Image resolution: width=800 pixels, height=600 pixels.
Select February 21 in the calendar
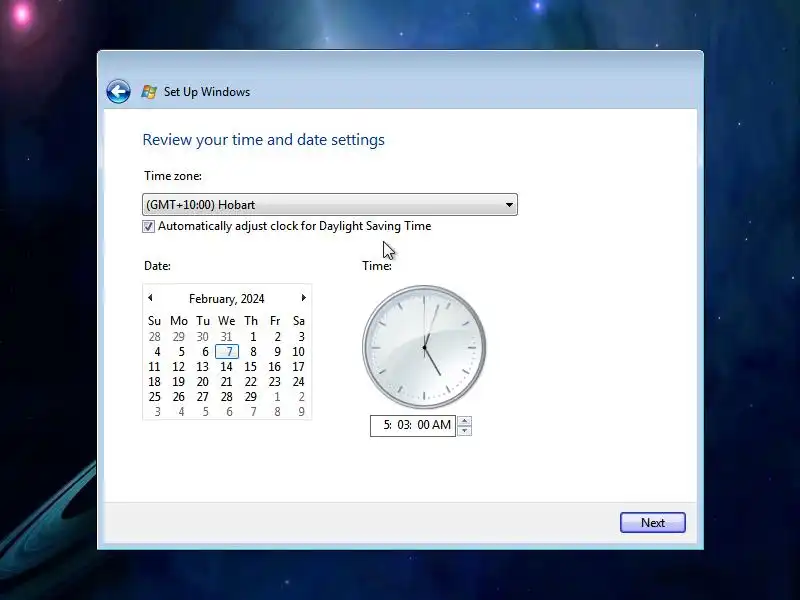point(227,382)
